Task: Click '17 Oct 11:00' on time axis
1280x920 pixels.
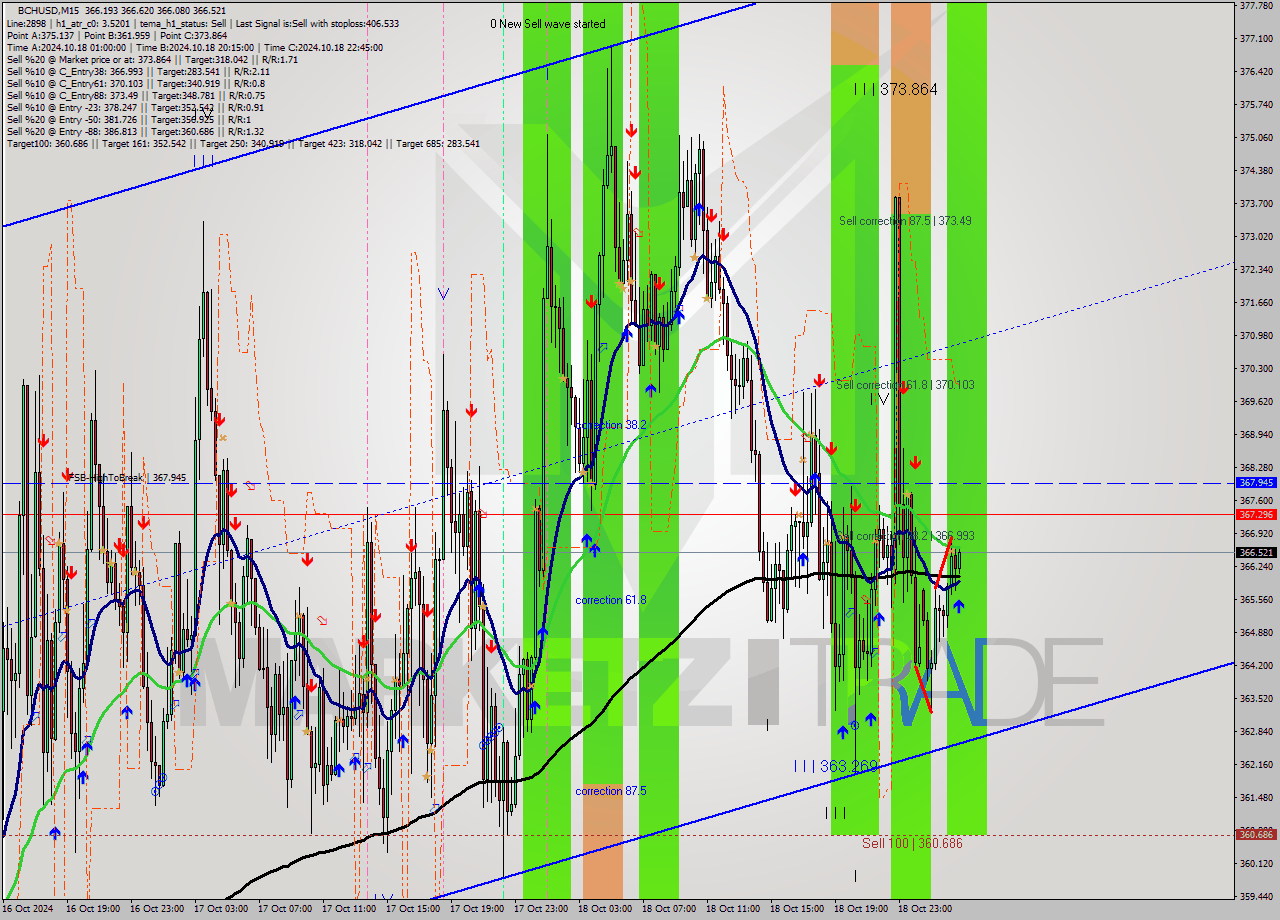Action: point(348,909)
